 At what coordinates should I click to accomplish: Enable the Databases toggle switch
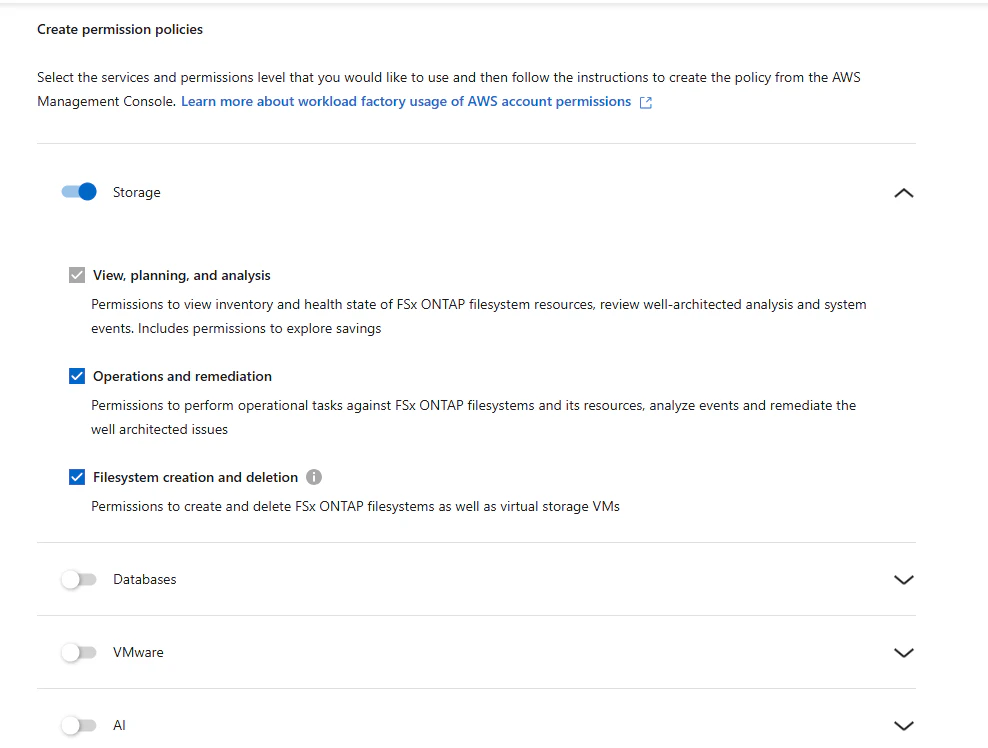click(79, 579)
